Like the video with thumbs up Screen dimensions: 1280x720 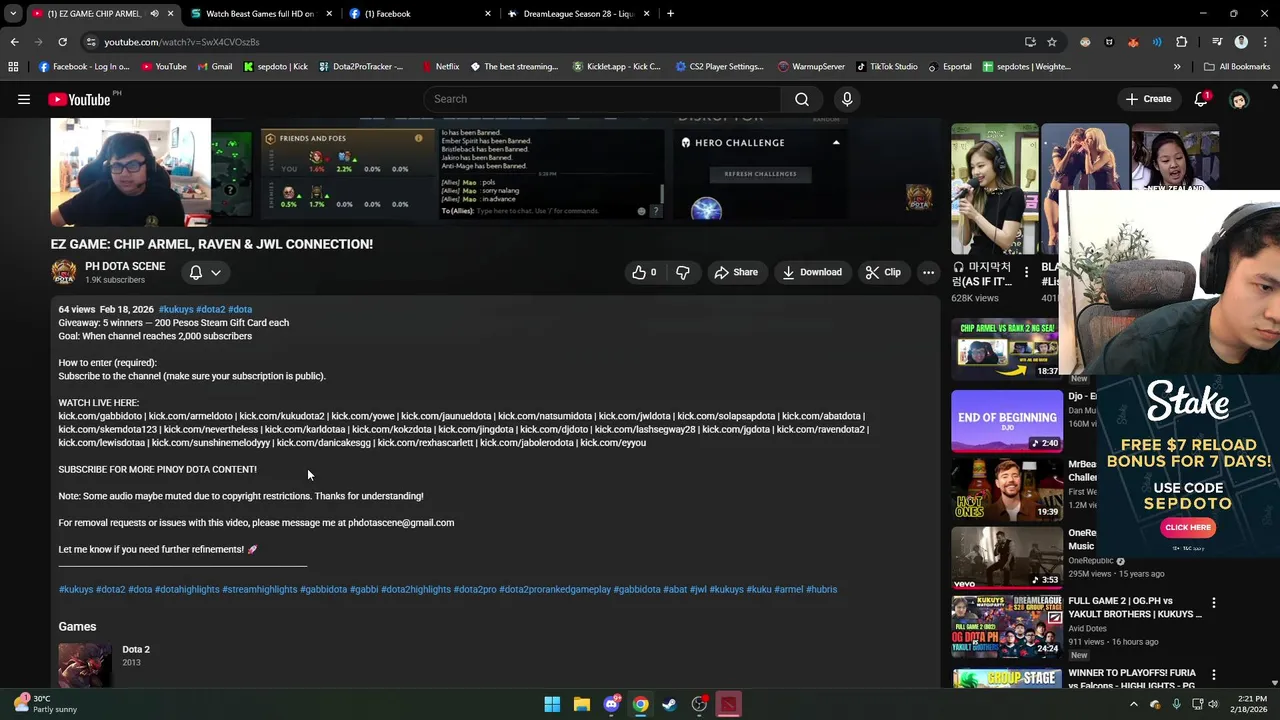(x=644, y=272)
